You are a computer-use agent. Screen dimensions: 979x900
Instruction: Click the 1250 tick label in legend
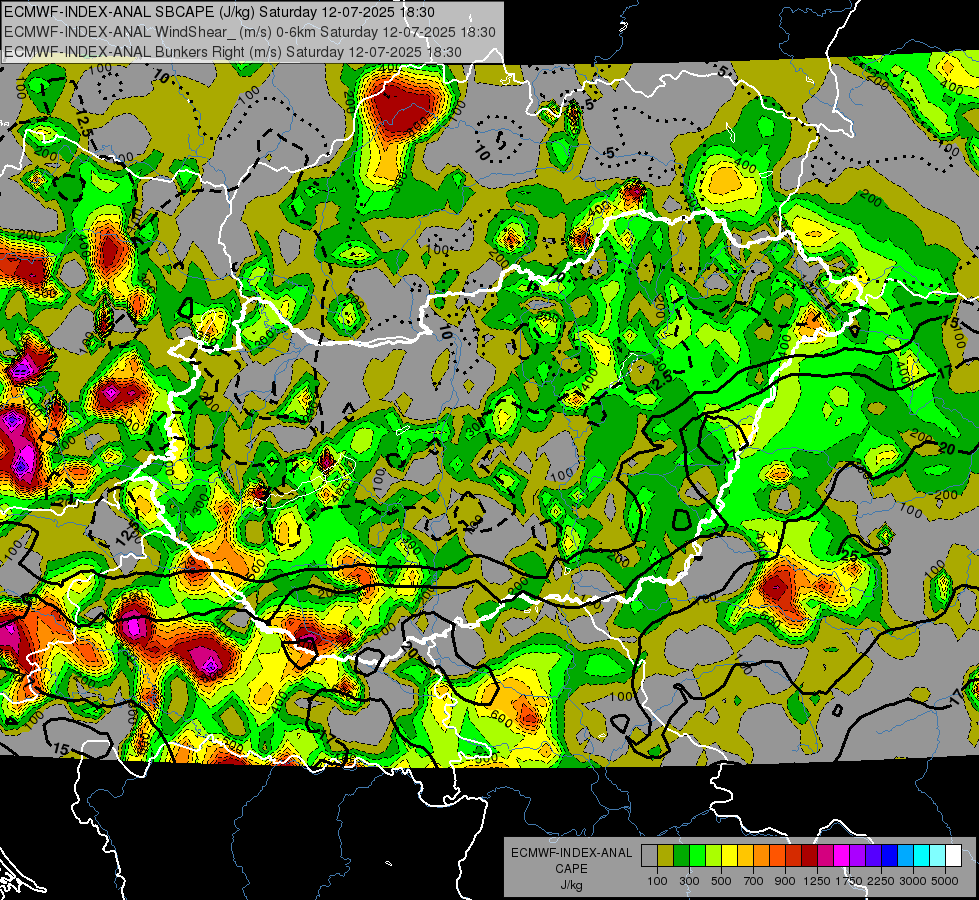[817, 881]
